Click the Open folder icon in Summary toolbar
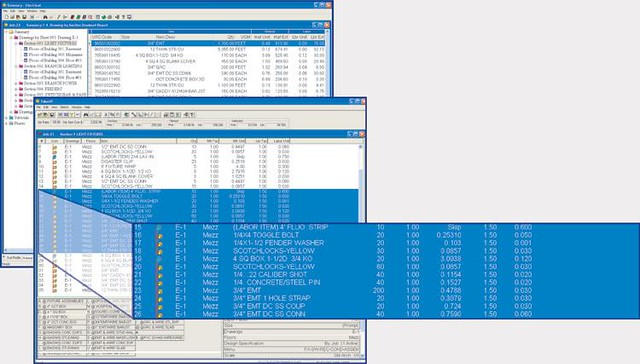This screenshot has width=640, height=364. click(x=12, y=17)
